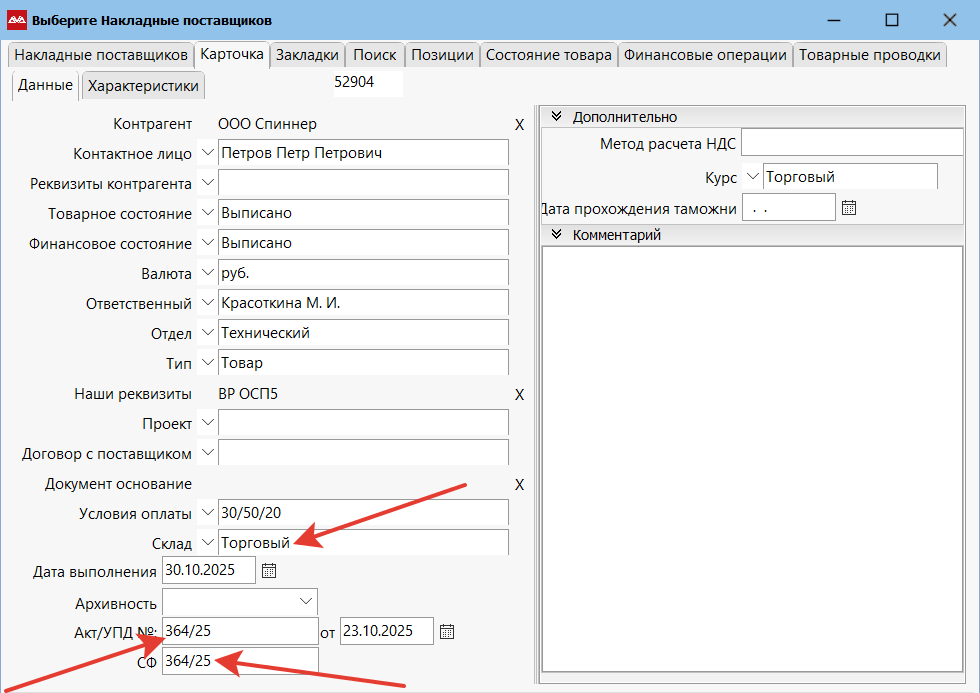
Task: Open calendar for Дата выполнения field
Action: point(268,572)
